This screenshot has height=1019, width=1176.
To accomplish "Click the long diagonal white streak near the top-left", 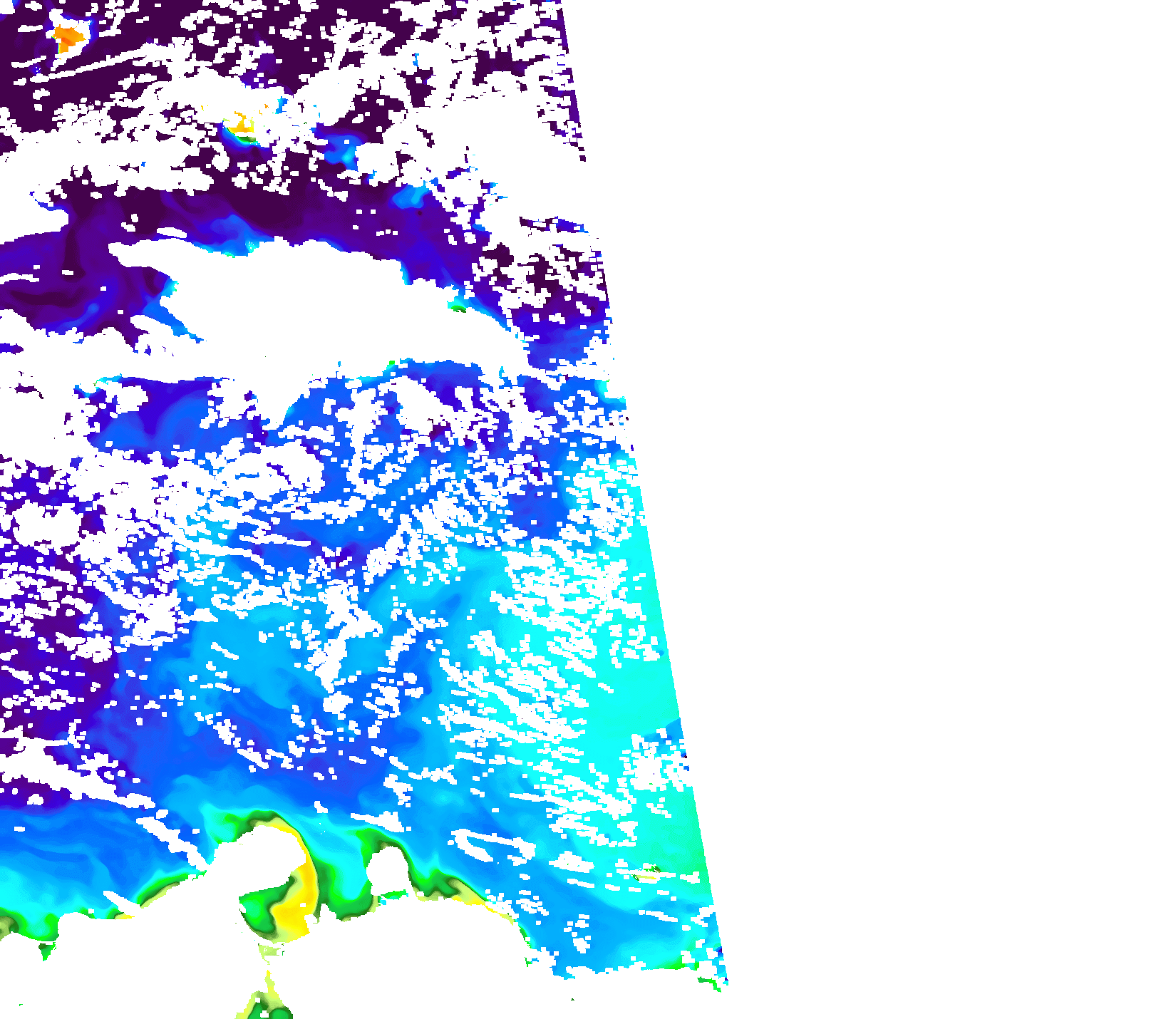I will 93,66.
